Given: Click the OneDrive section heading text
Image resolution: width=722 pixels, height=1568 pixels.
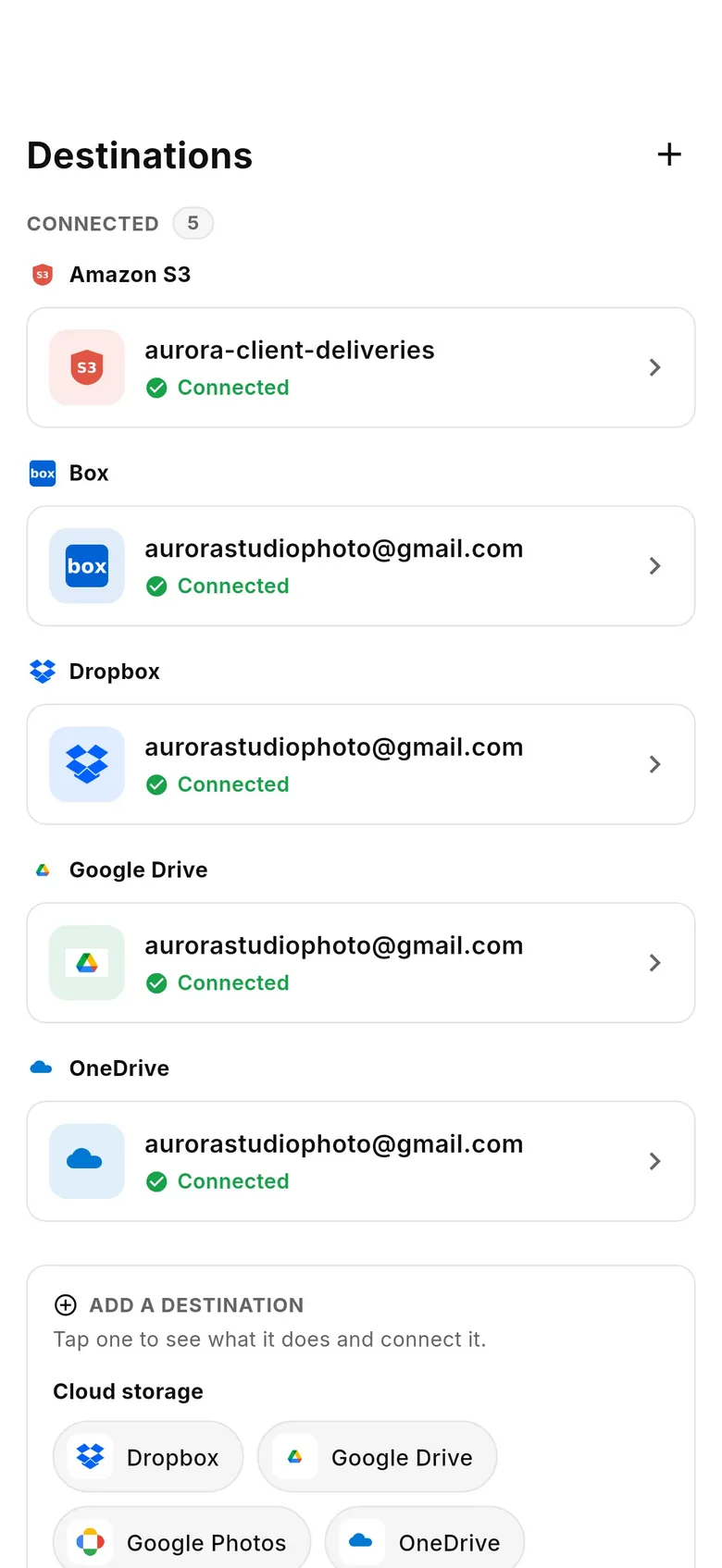Looking at the screenshot, I should pyautogui.click(x=119, y=1068).
